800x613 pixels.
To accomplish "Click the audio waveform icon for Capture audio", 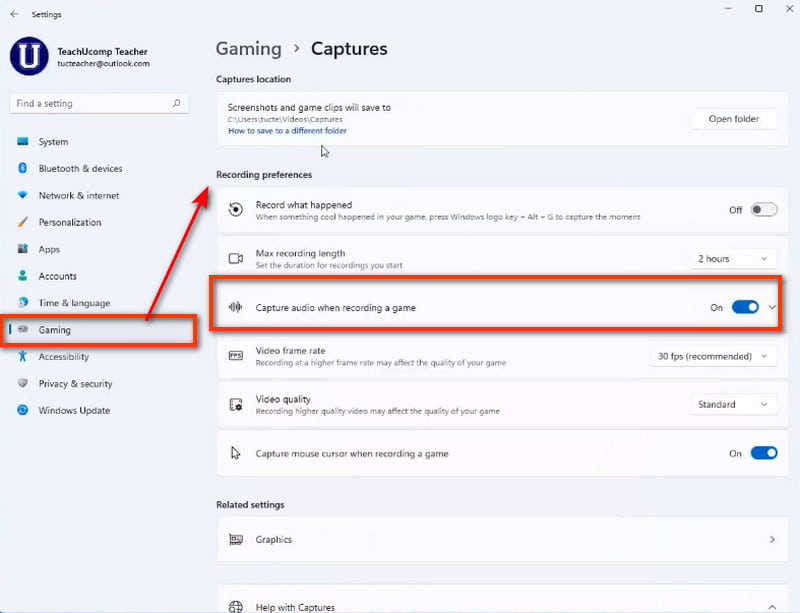I will pos(235,307).
